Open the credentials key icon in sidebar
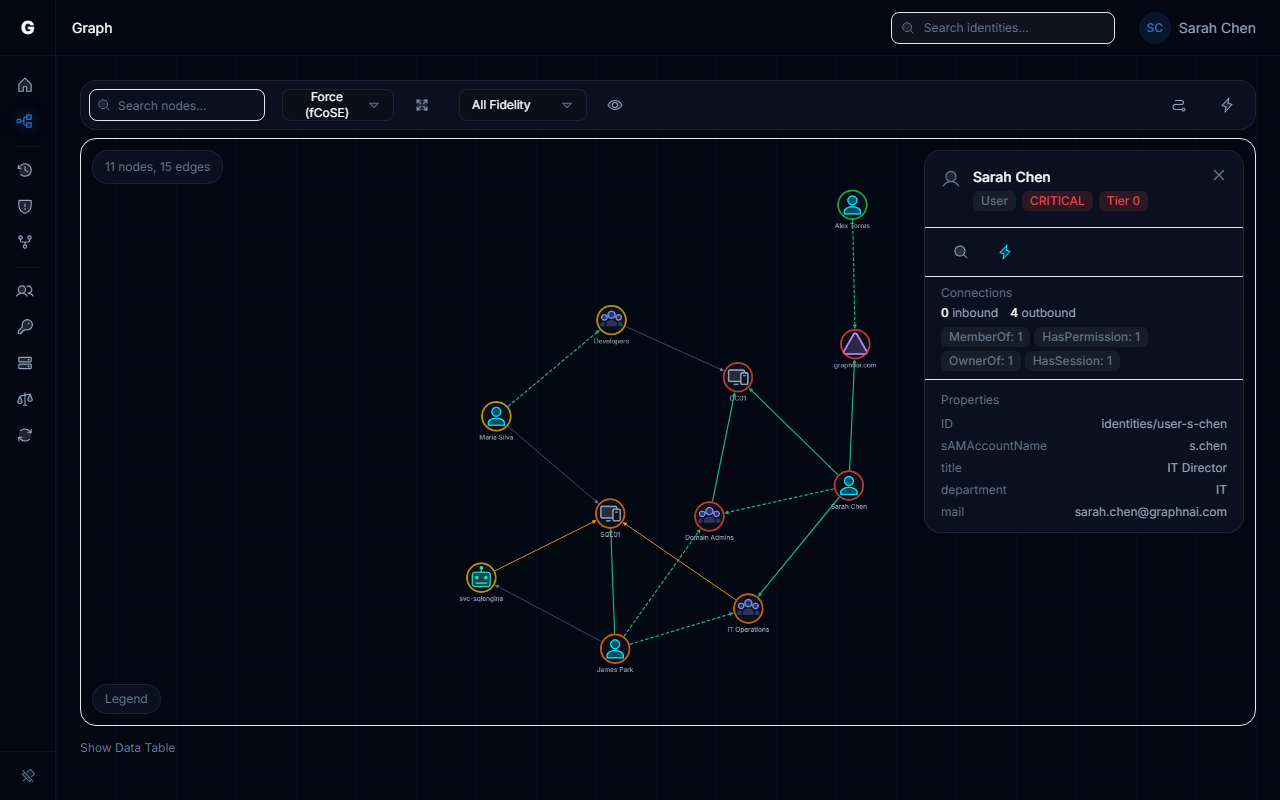The image size is (1280, 800). (x=25, y=327)
